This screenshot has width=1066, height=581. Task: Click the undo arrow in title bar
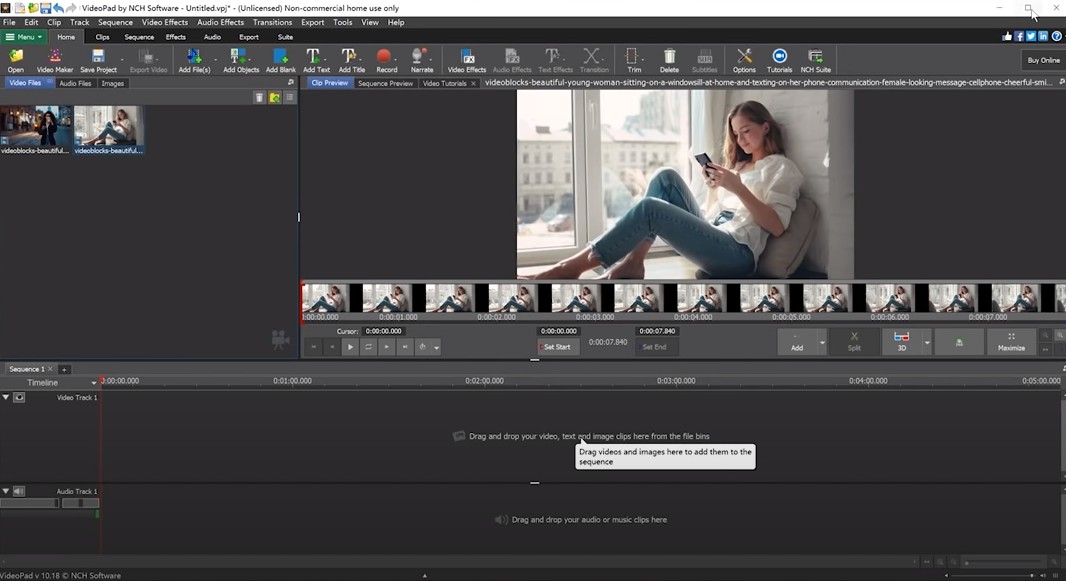[58, 8]
